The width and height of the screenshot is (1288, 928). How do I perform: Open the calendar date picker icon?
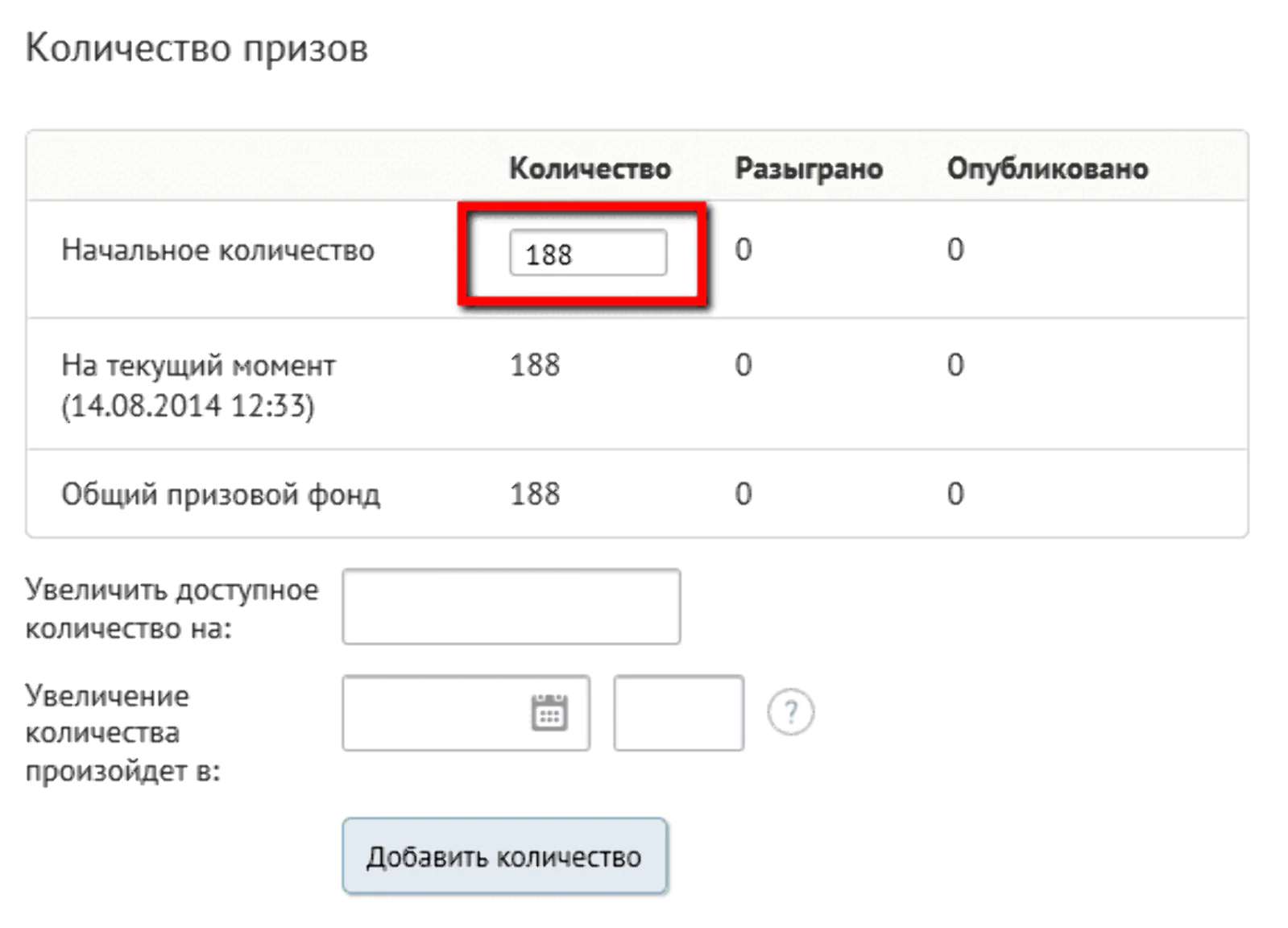(x=549, y=713)
